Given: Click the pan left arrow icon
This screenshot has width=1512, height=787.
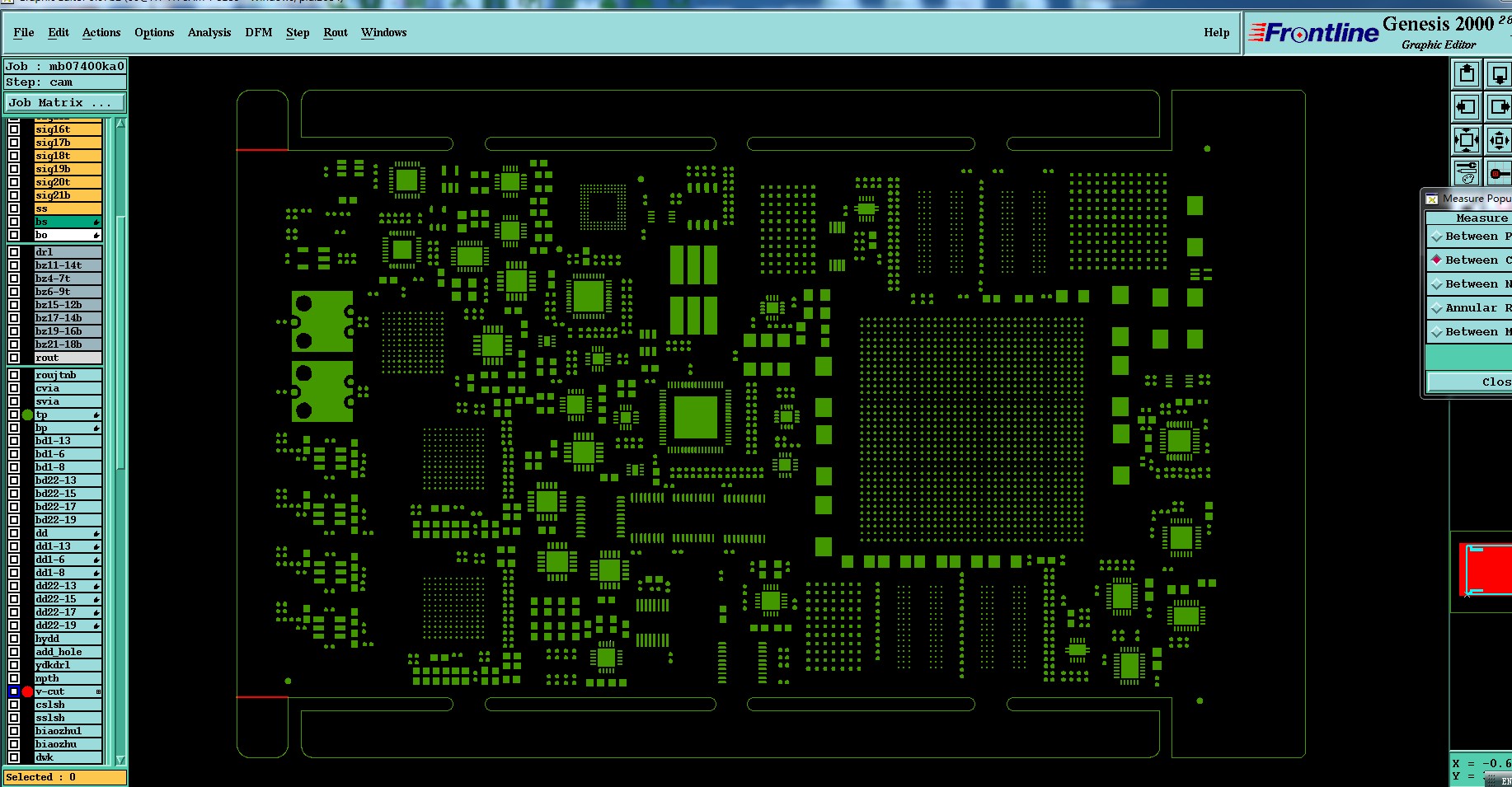Looking at the screenshot, I should (x=1466, y=107).
